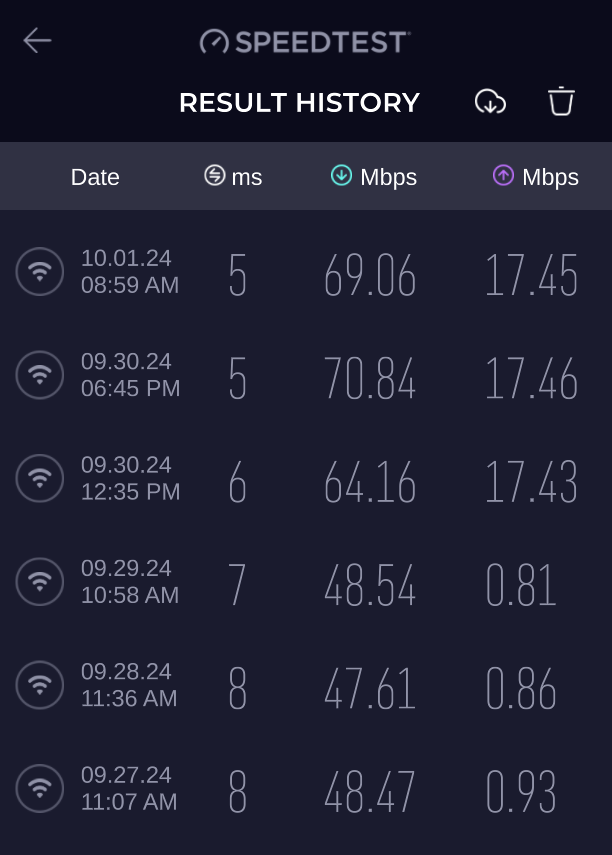Sort results by Date column
Screen dimensions: 612x855
pos(95,177)
